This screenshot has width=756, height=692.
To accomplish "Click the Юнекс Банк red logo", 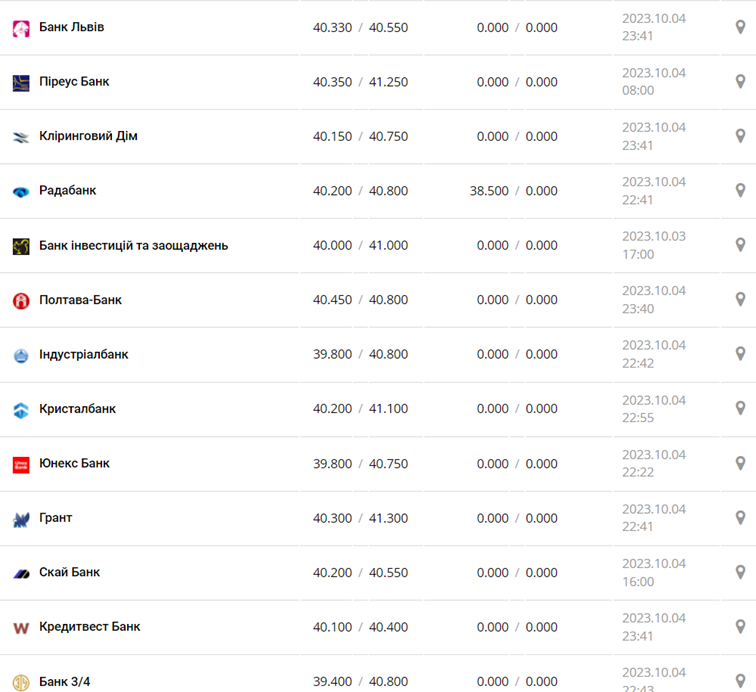I will coord(21,464).
